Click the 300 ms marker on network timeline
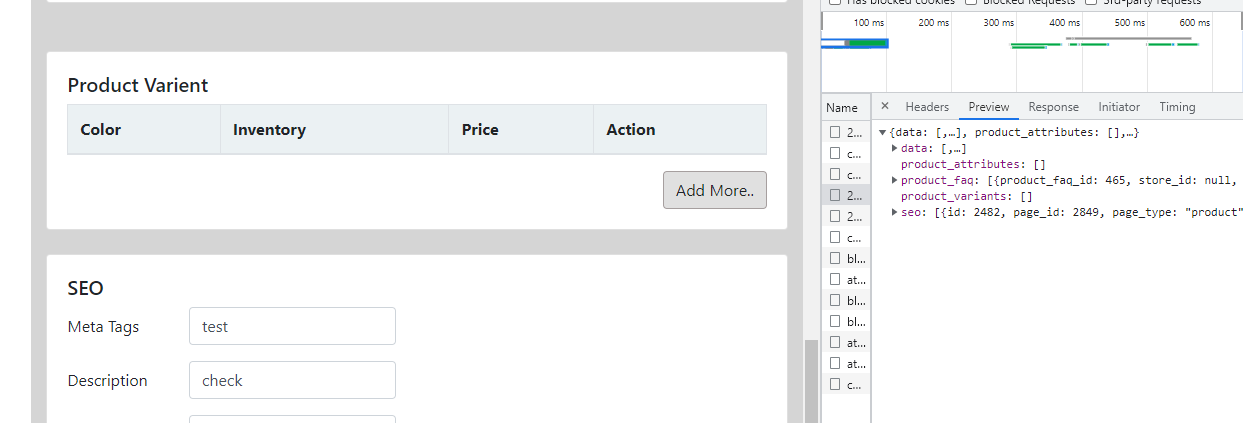 [x=998, y=22]
